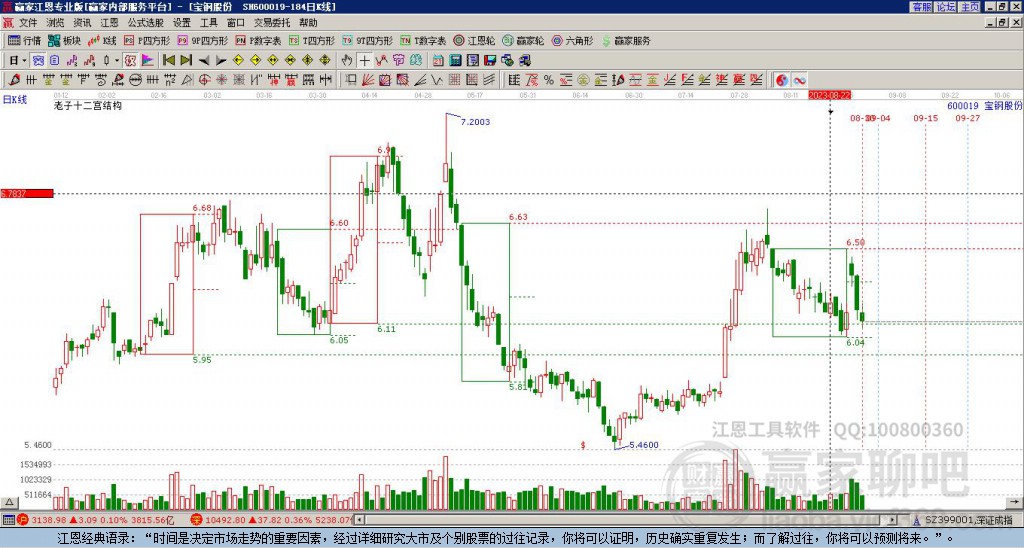The image size is (1024, 548).
Task: Open the T四方形 time square
Action: click(x=312, y=40)
